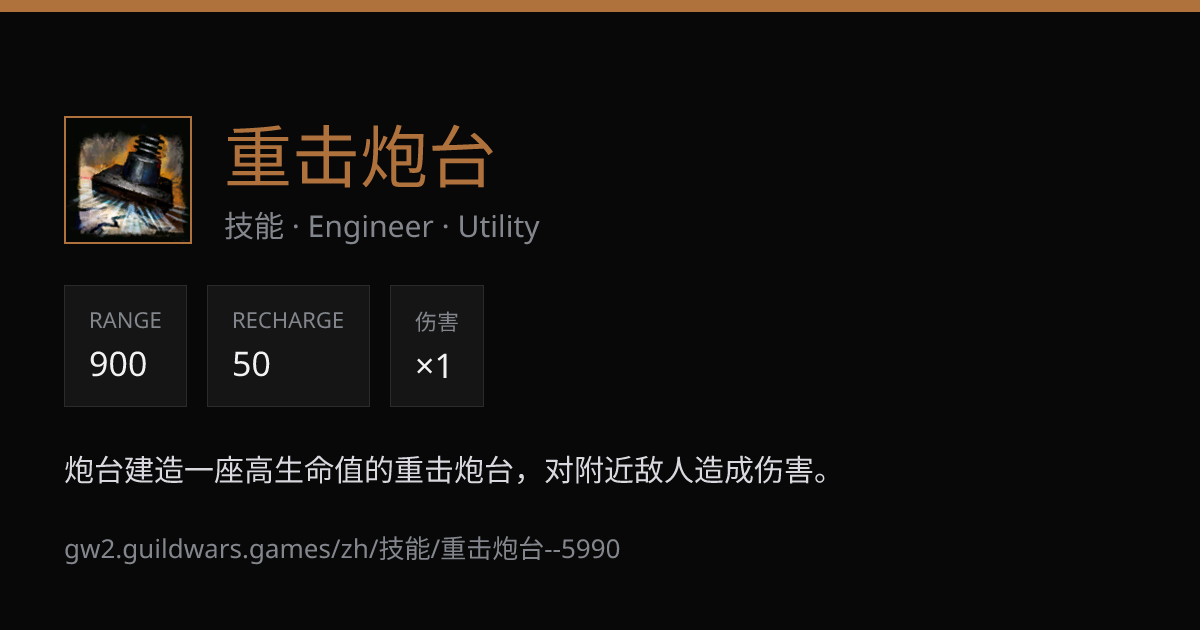Click the 伤害 damage stat box
The height and width of the screenshot is (630, 1200).
(437, 346)
